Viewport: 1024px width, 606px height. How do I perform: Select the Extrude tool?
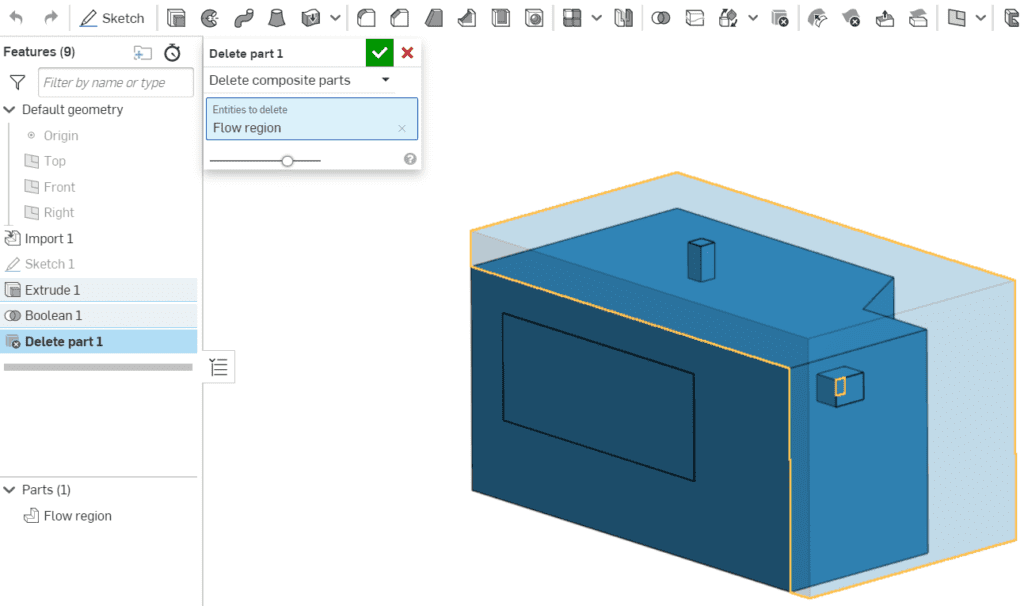pyautogui.click(x=176, y=17)
